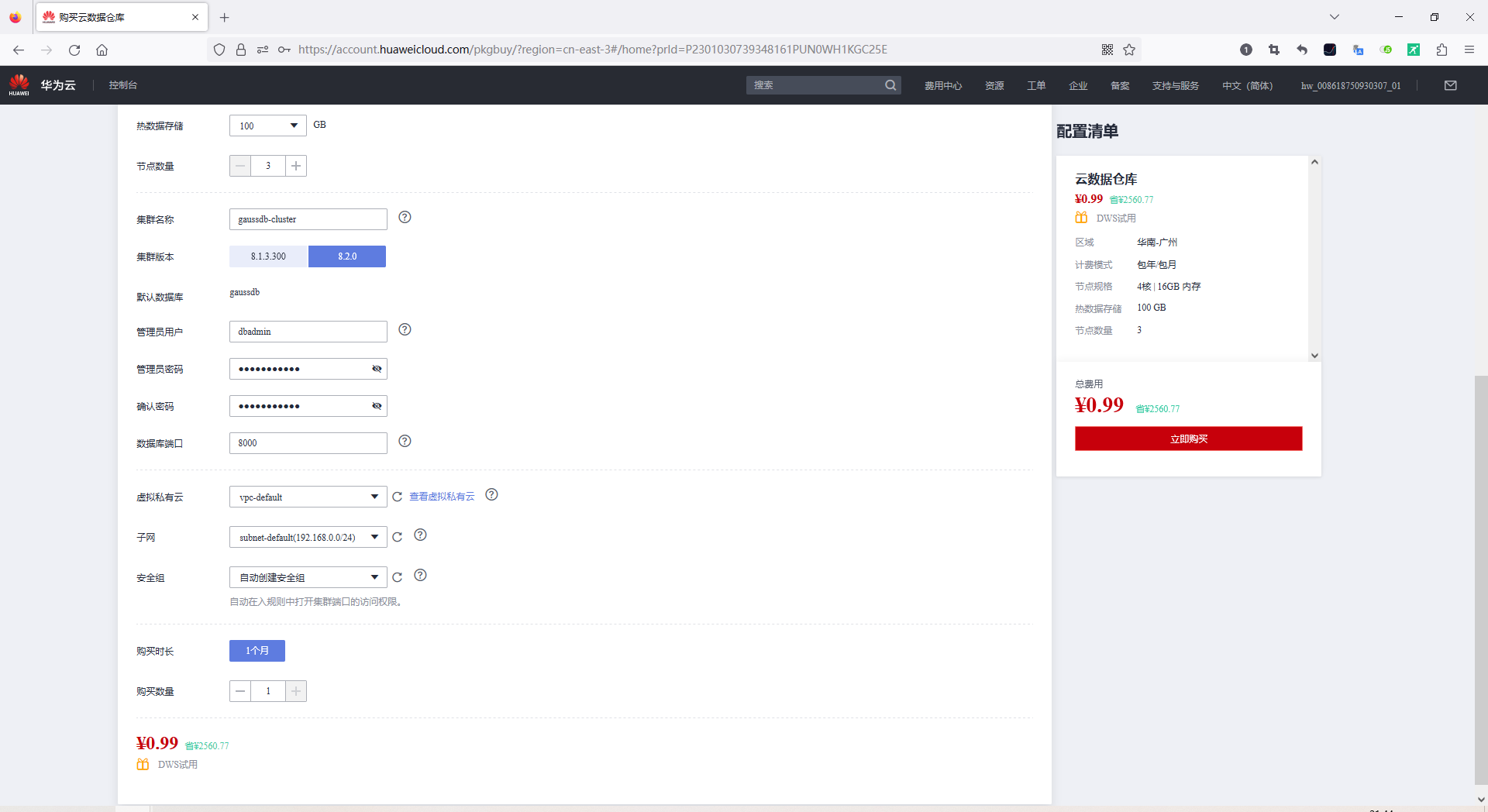The width and height of the screenshot is (1488, 812).
Task: Open the 工单 menu
Action: coord(1036,85)
